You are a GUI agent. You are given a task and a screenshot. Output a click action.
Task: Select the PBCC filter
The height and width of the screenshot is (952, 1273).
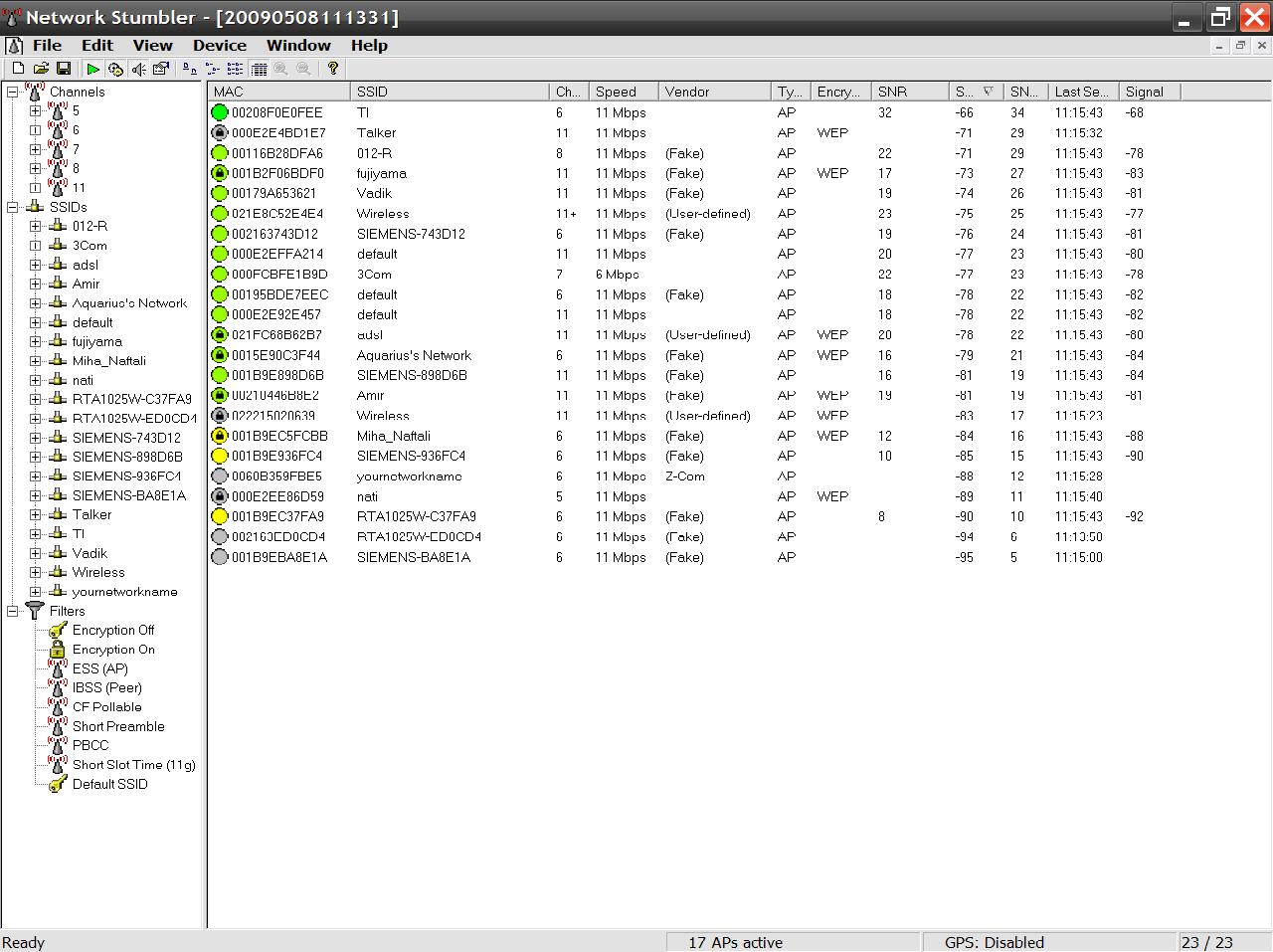coord(91,745)
